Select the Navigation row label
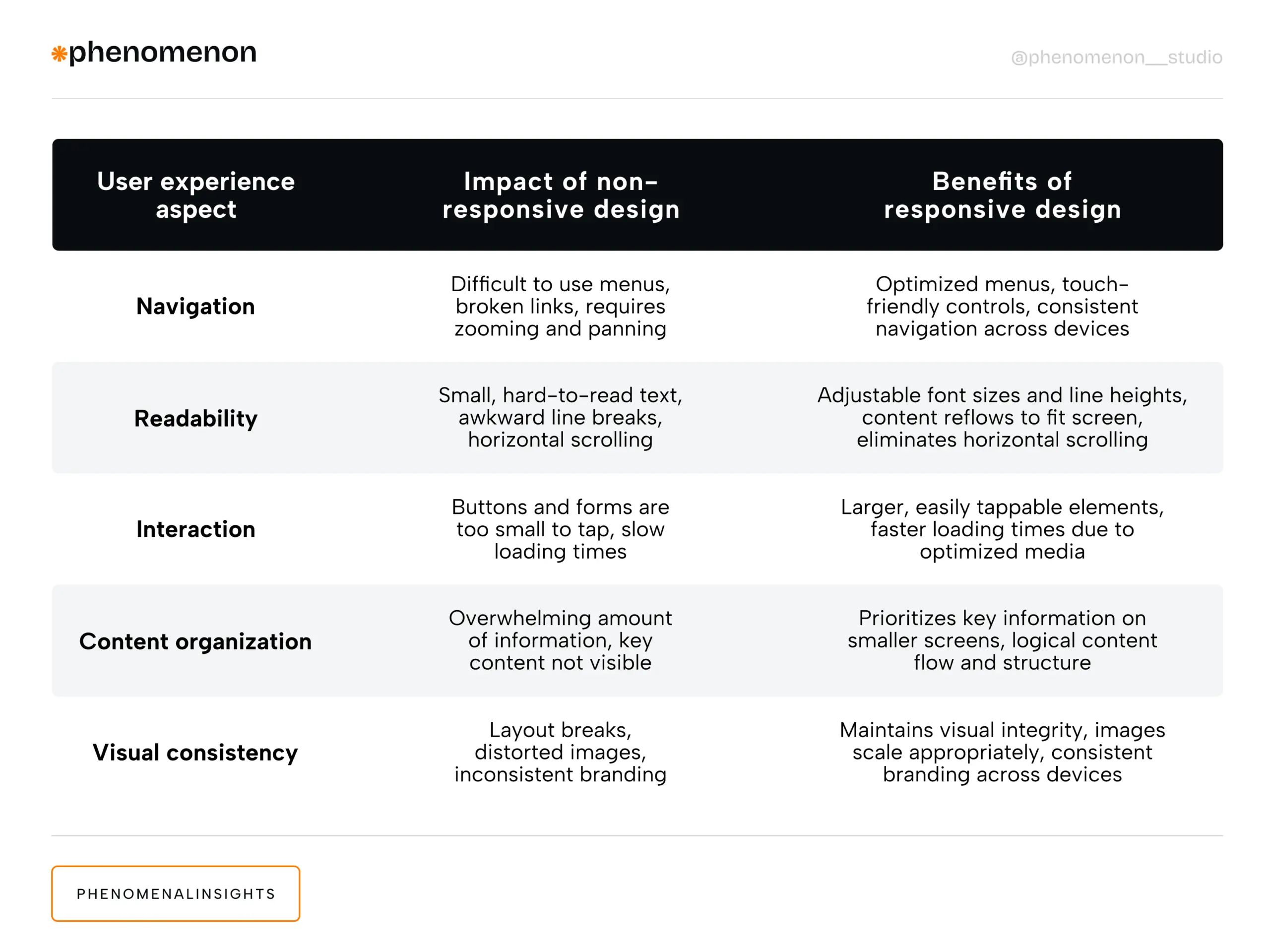1270x952 pixels. tap(195, 307)
